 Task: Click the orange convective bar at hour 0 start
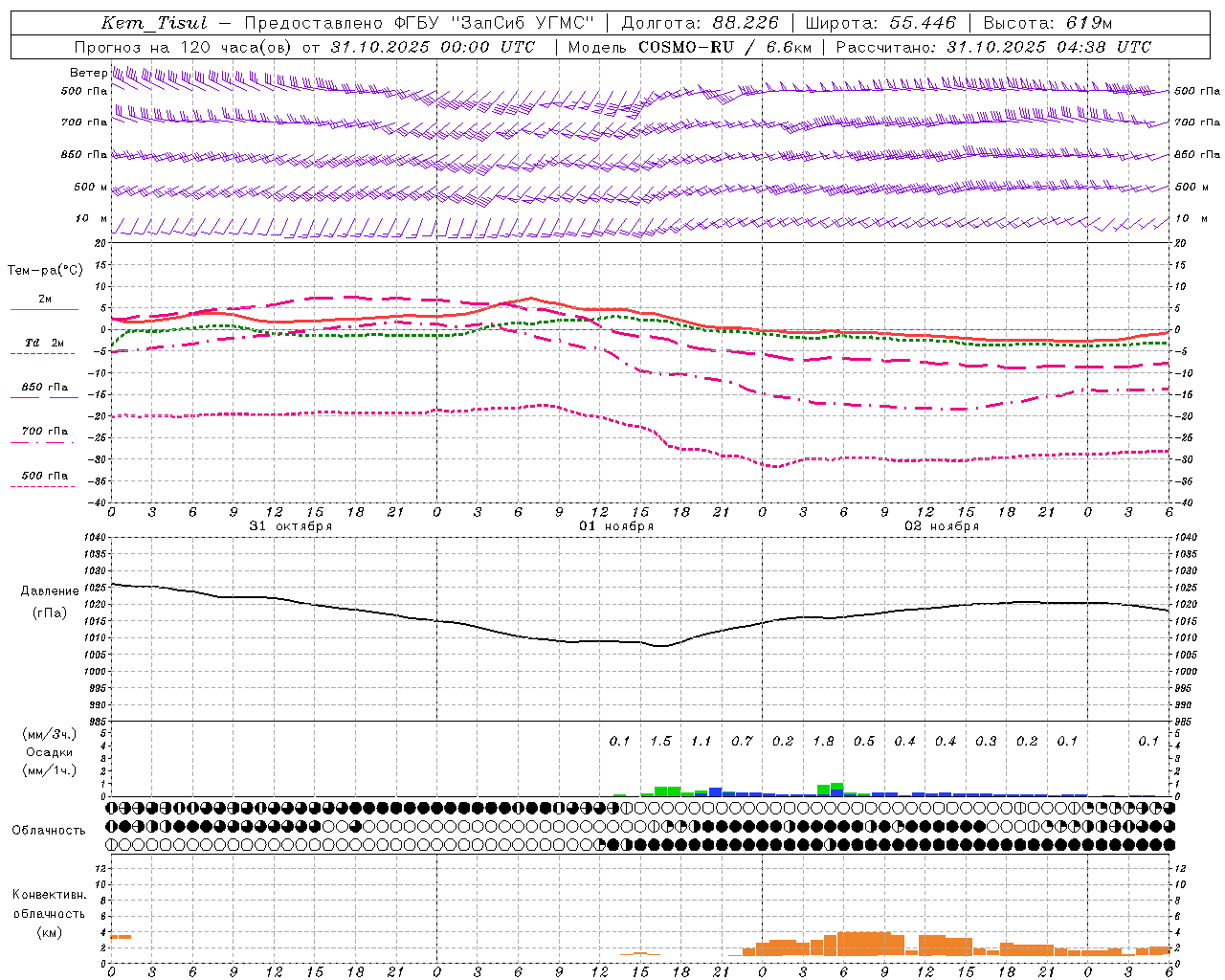121,937
